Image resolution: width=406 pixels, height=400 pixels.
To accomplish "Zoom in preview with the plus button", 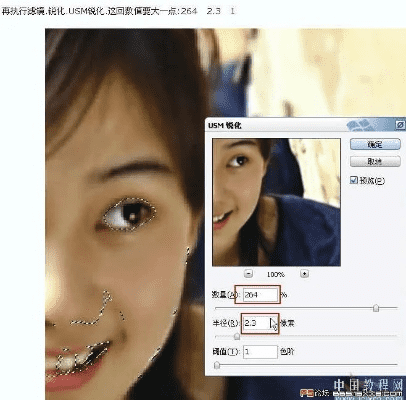I will coord(304,274).
